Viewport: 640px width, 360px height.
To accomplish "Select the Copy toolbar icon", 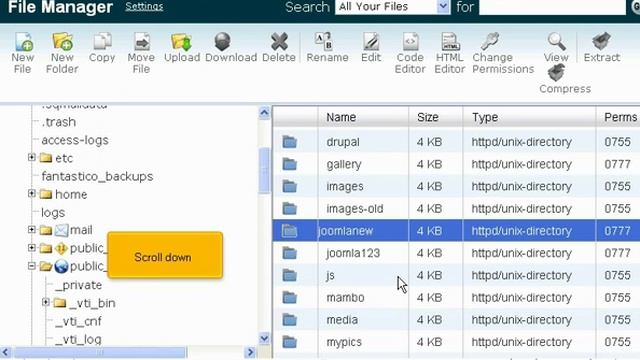I will 102,42.
